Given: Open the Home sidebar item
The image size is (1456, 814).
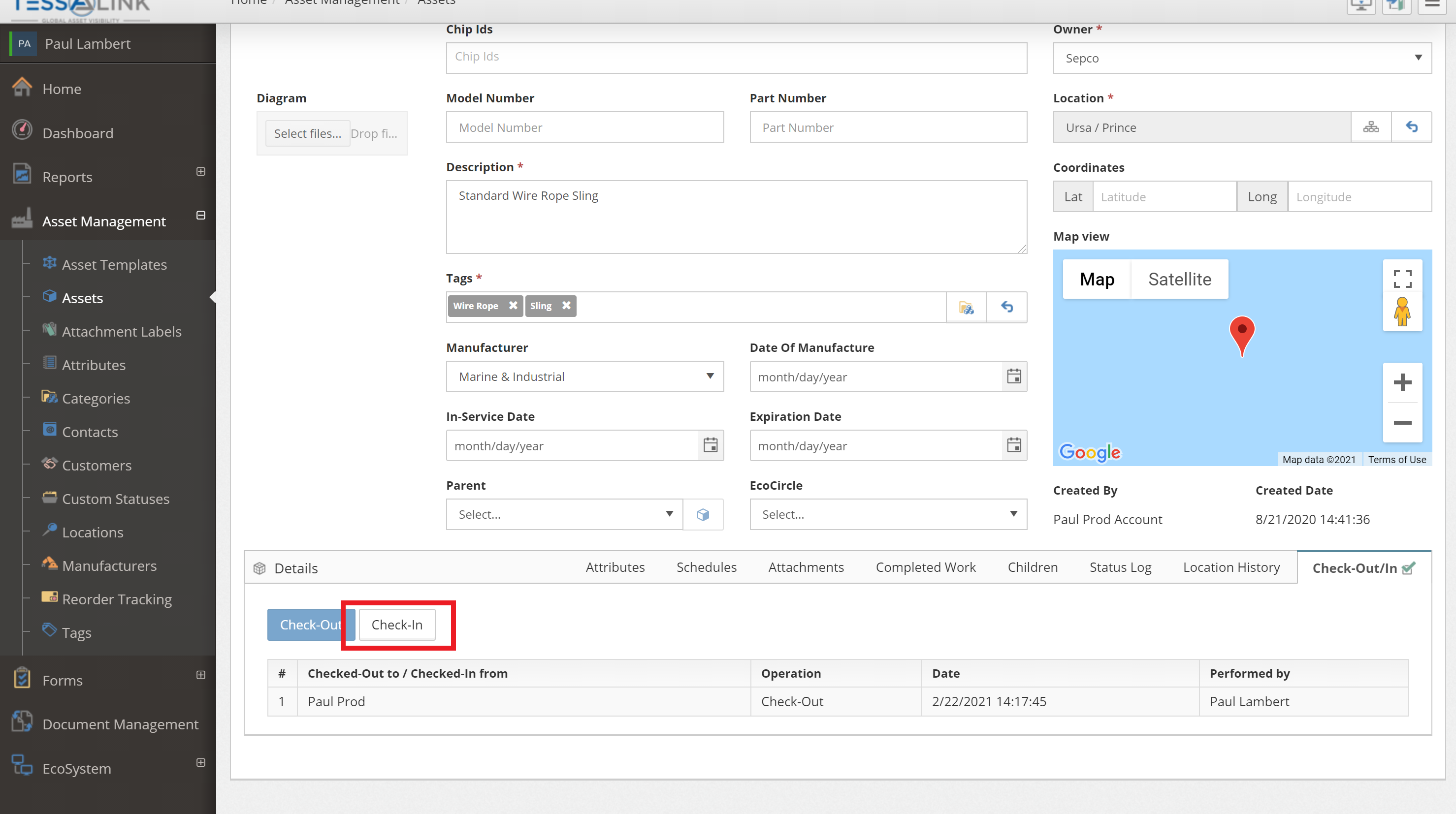Looking at the screenshot, I should tap(62, 89).
